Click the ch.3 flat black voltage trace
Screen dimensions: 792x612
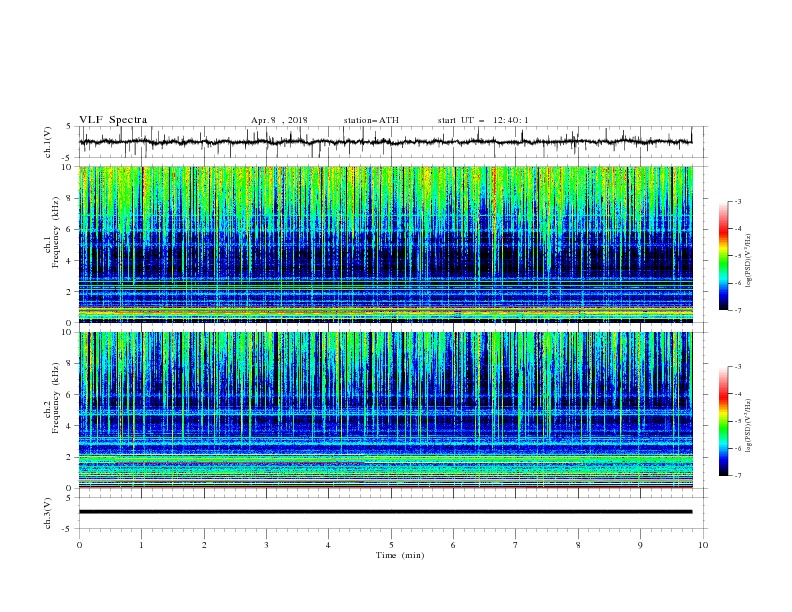[385, 512]
